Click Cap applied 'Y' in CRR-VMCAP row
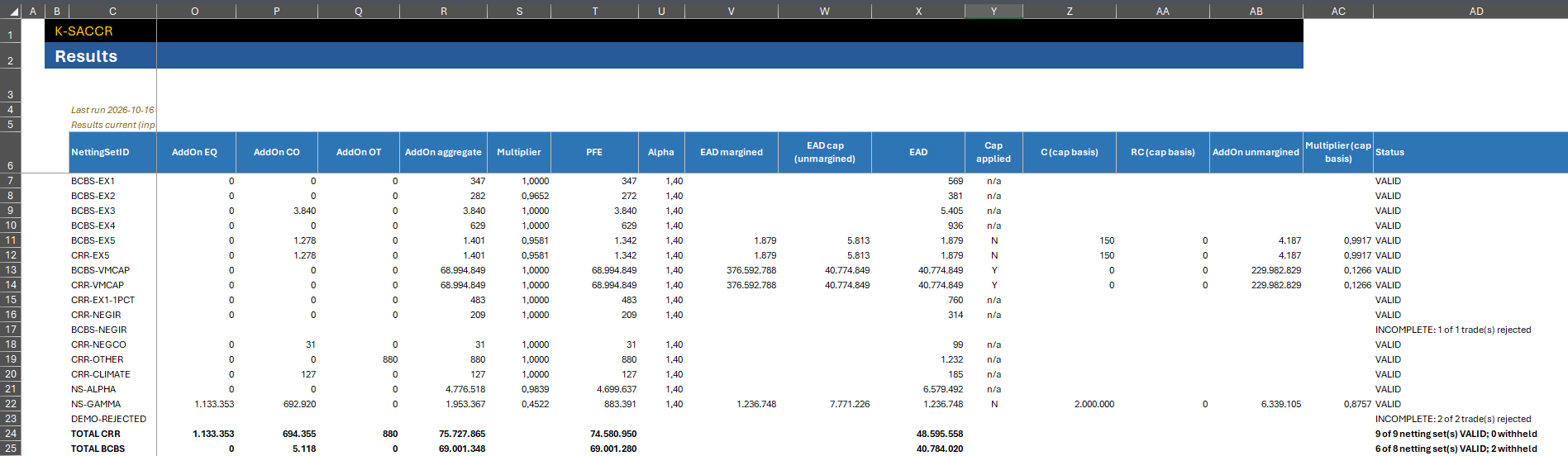Image resolution: width=1568 pixels, height=456 pixels. [x=994, y=285]
